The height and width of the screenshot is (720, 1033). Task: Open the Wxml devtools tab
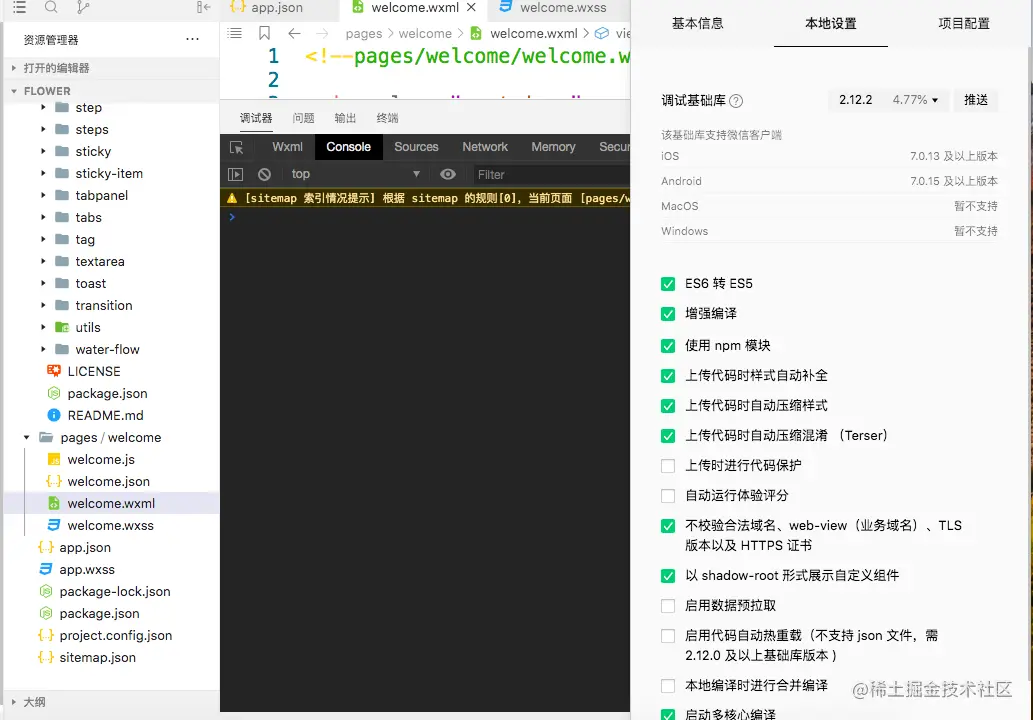(x=287, y=147)
